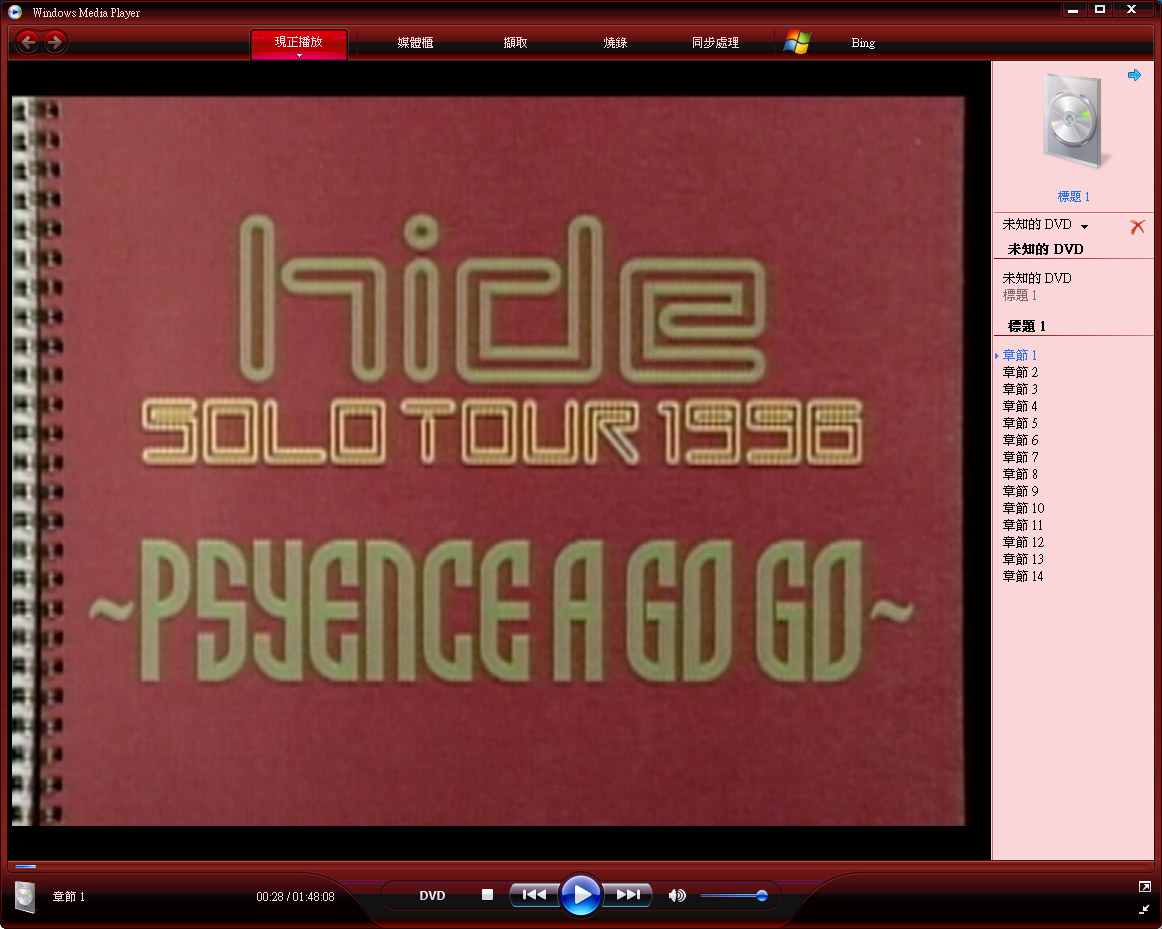Click the seek bar to change position

(581, 865)
